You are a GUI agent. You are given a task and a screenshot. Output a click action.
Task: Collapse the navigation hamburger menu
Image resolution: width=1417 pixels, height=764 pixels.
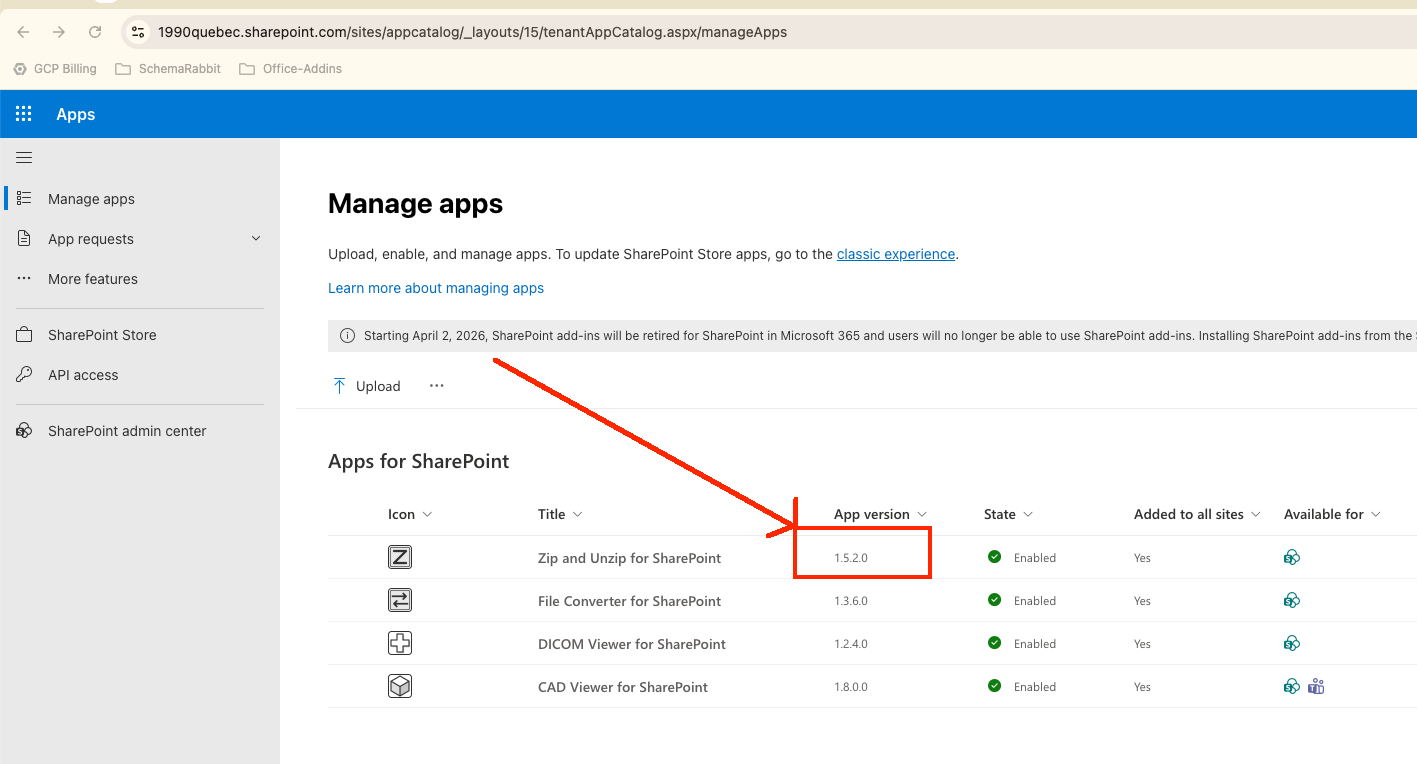(24, 157)
